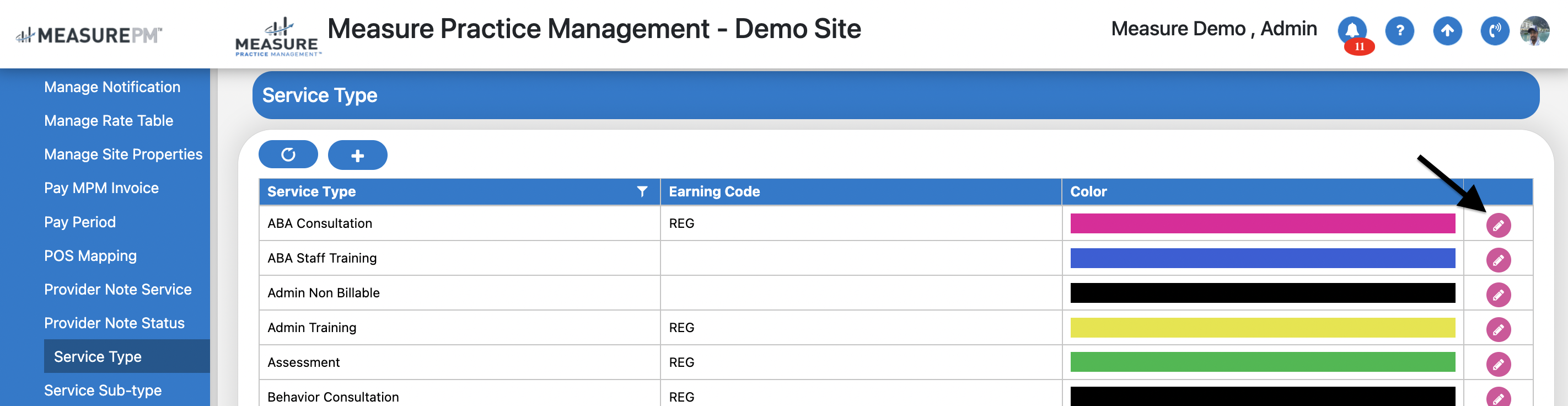The image size is (1568, 406).
Task: Click the green color bar for Assessment
Action: tap(1263, 362)
